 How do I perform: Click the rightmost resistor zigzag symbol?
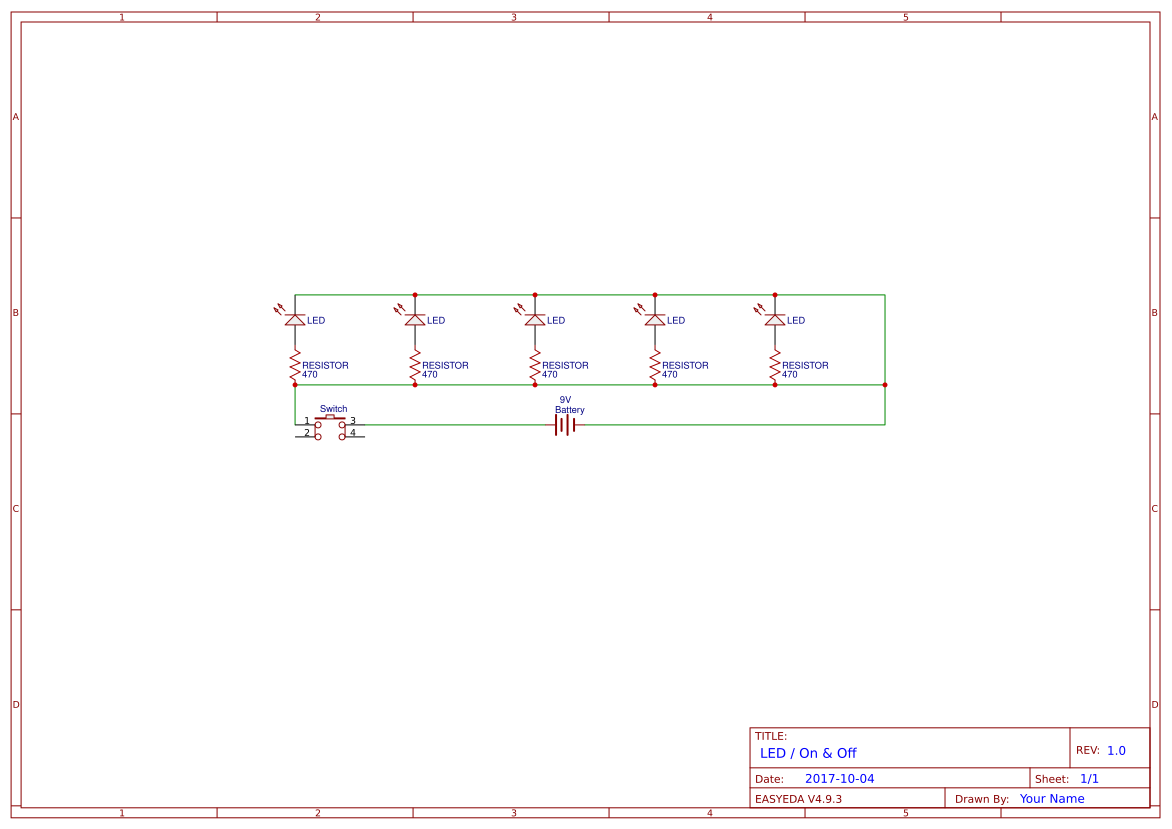(775, 366)
